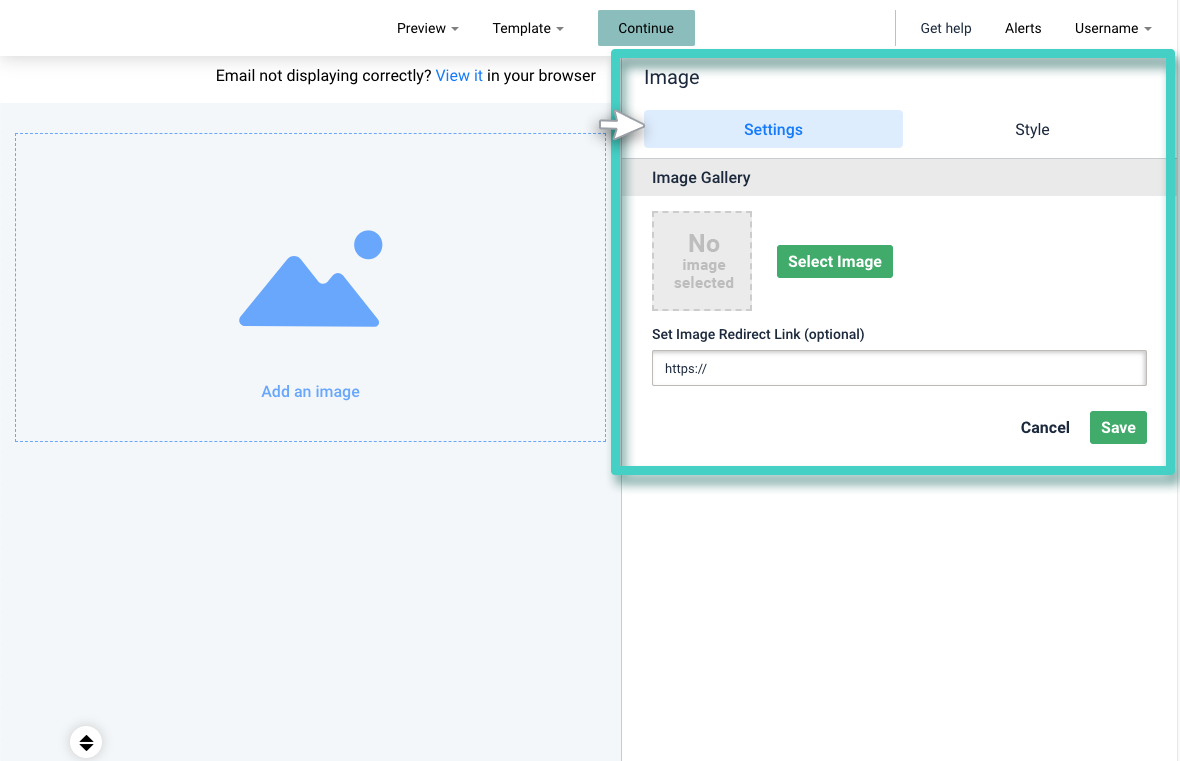
Task: Click the up/down move handle icon
Action: tap(87, 742)
